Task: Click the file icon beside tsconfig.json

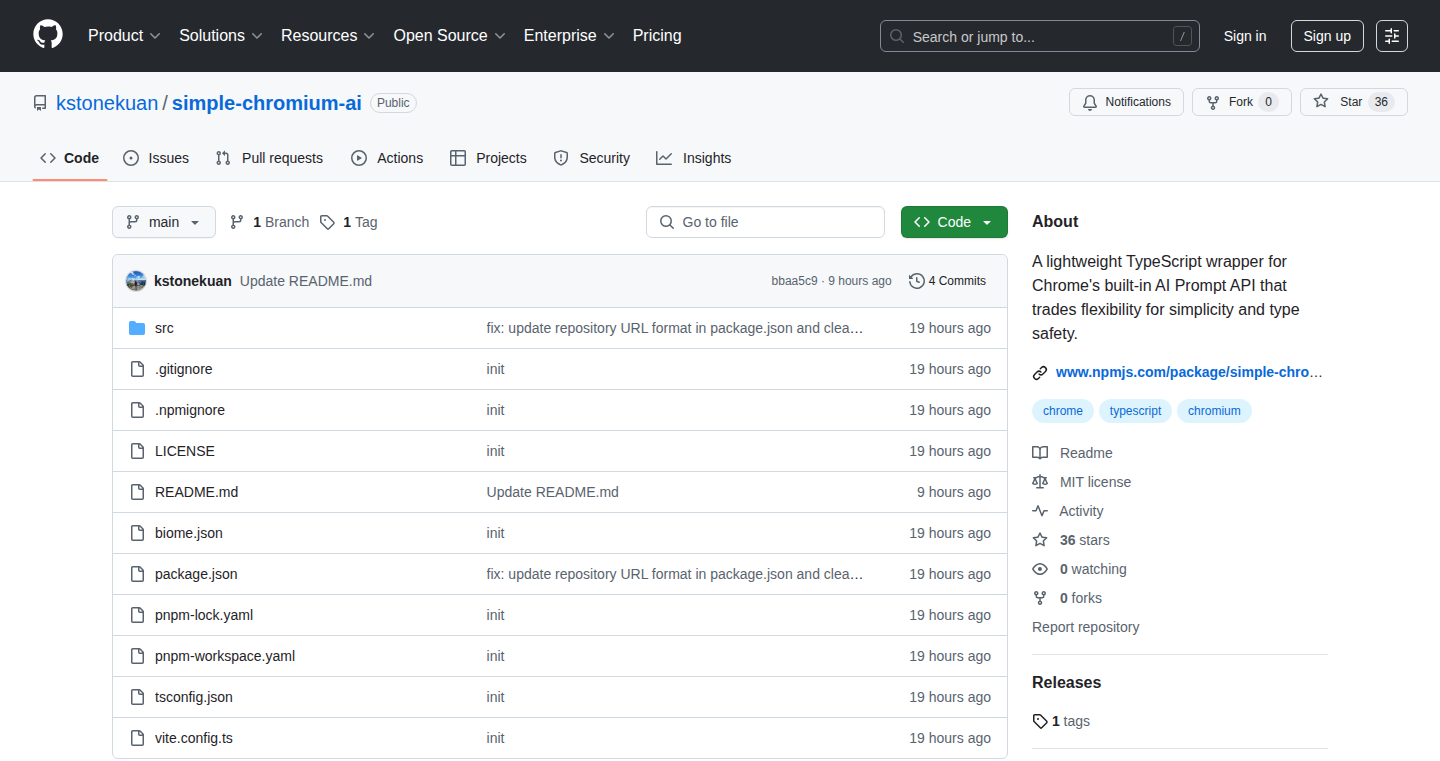Action: pyautogui.click(x=137, y=697)
